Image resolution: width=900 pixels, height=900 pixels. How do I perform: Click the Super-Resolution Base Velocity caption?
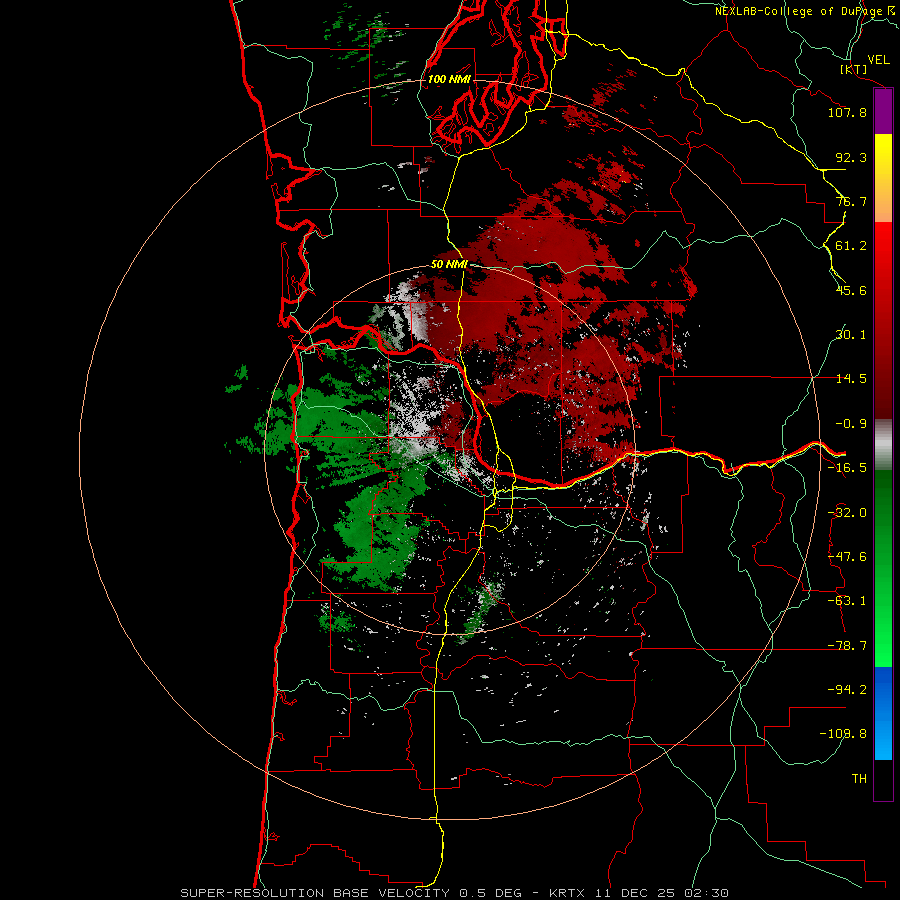coord(454,893)
